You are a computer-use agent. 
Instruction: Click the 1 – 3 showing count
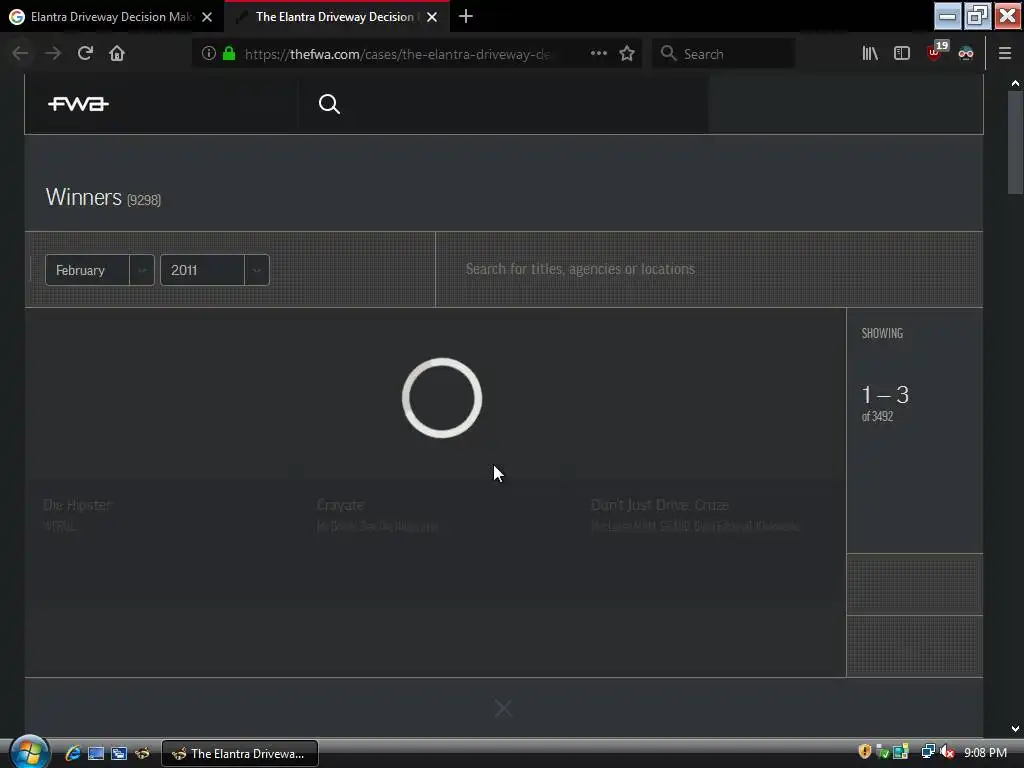point(885,394)
